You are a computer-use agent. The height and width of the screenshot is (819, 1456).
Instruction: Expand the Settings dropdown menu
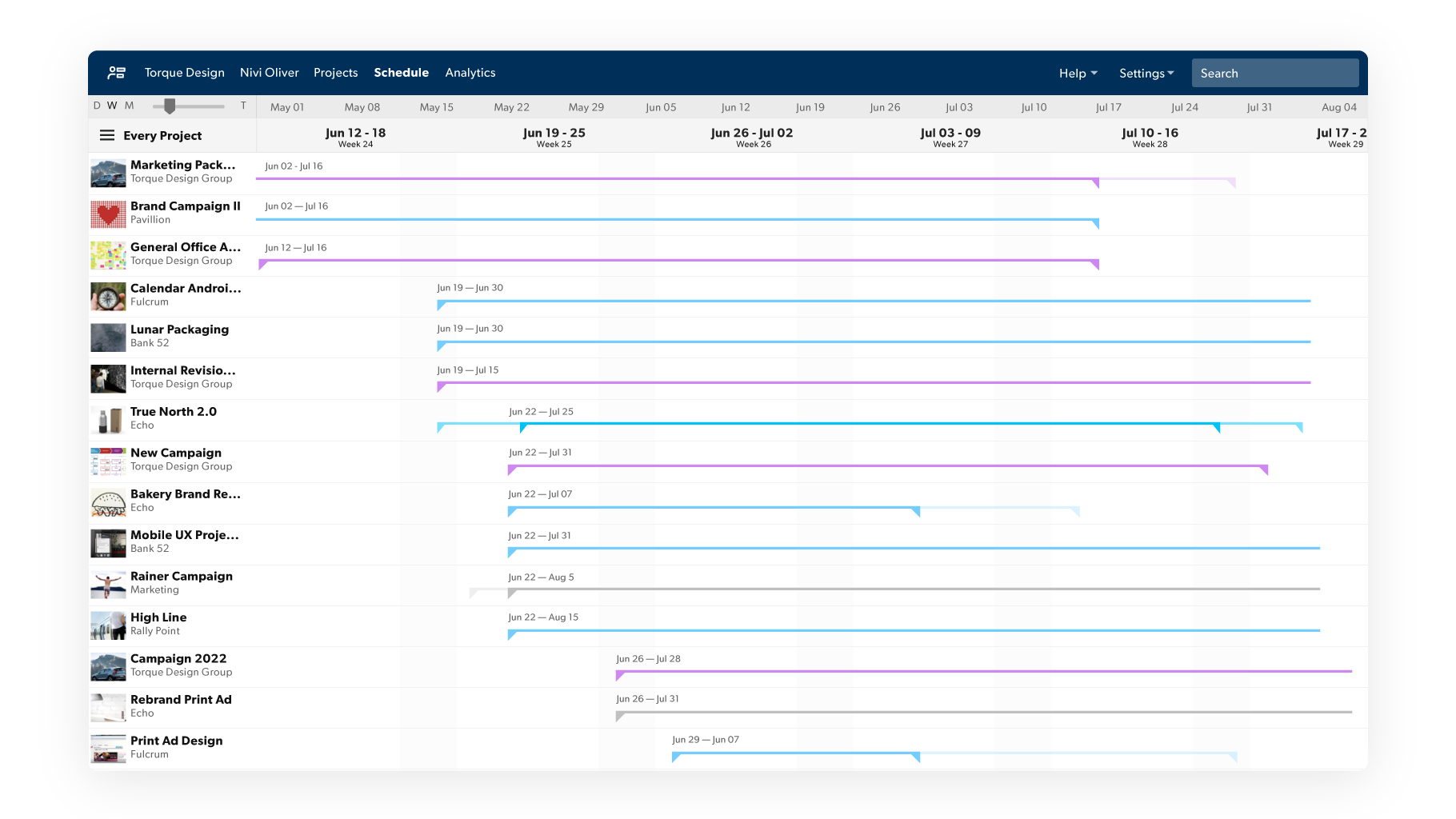[x=1146, y=73]
